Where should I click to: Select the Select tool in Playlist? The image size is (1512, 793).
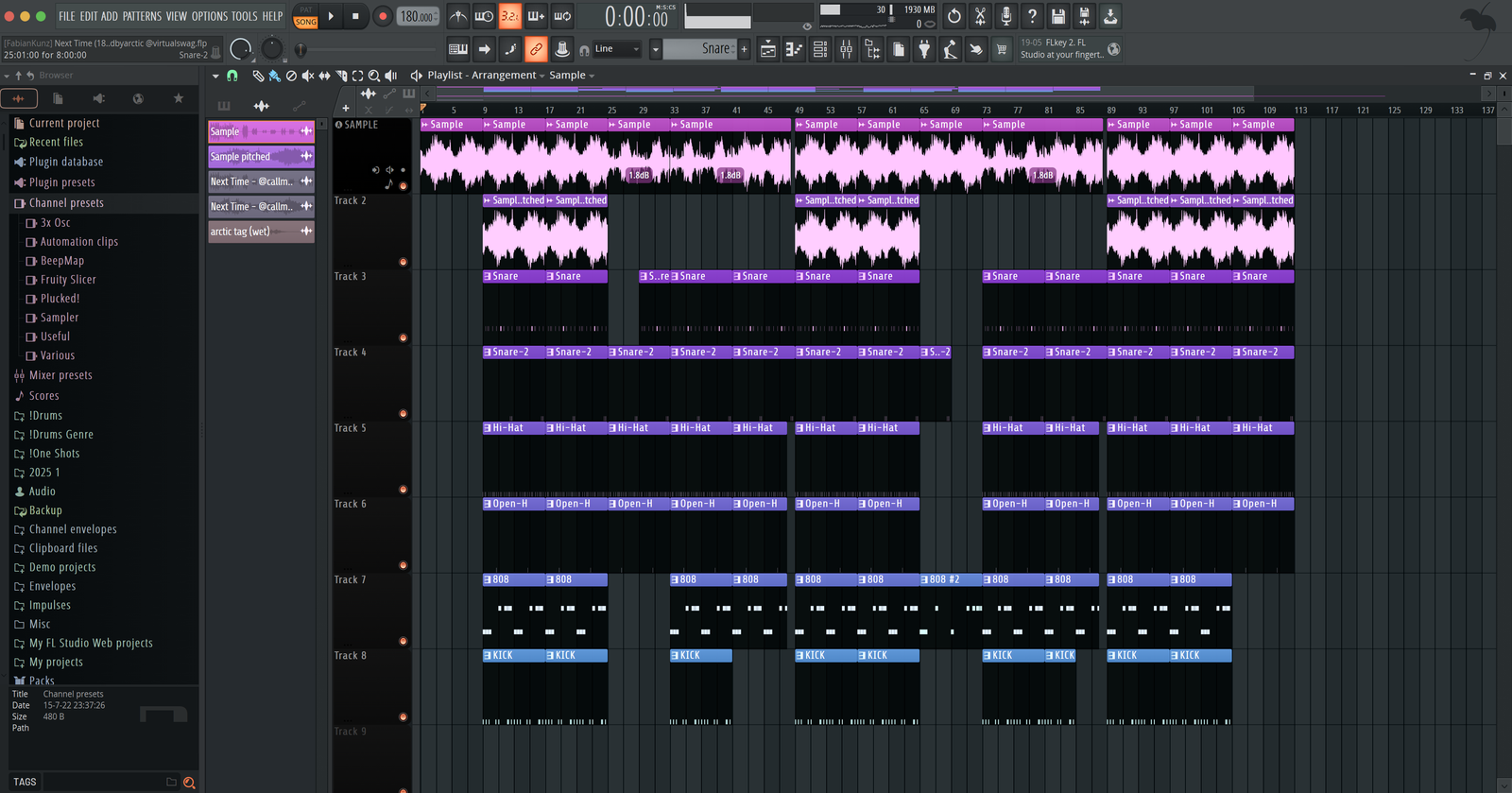pos(357,76)
